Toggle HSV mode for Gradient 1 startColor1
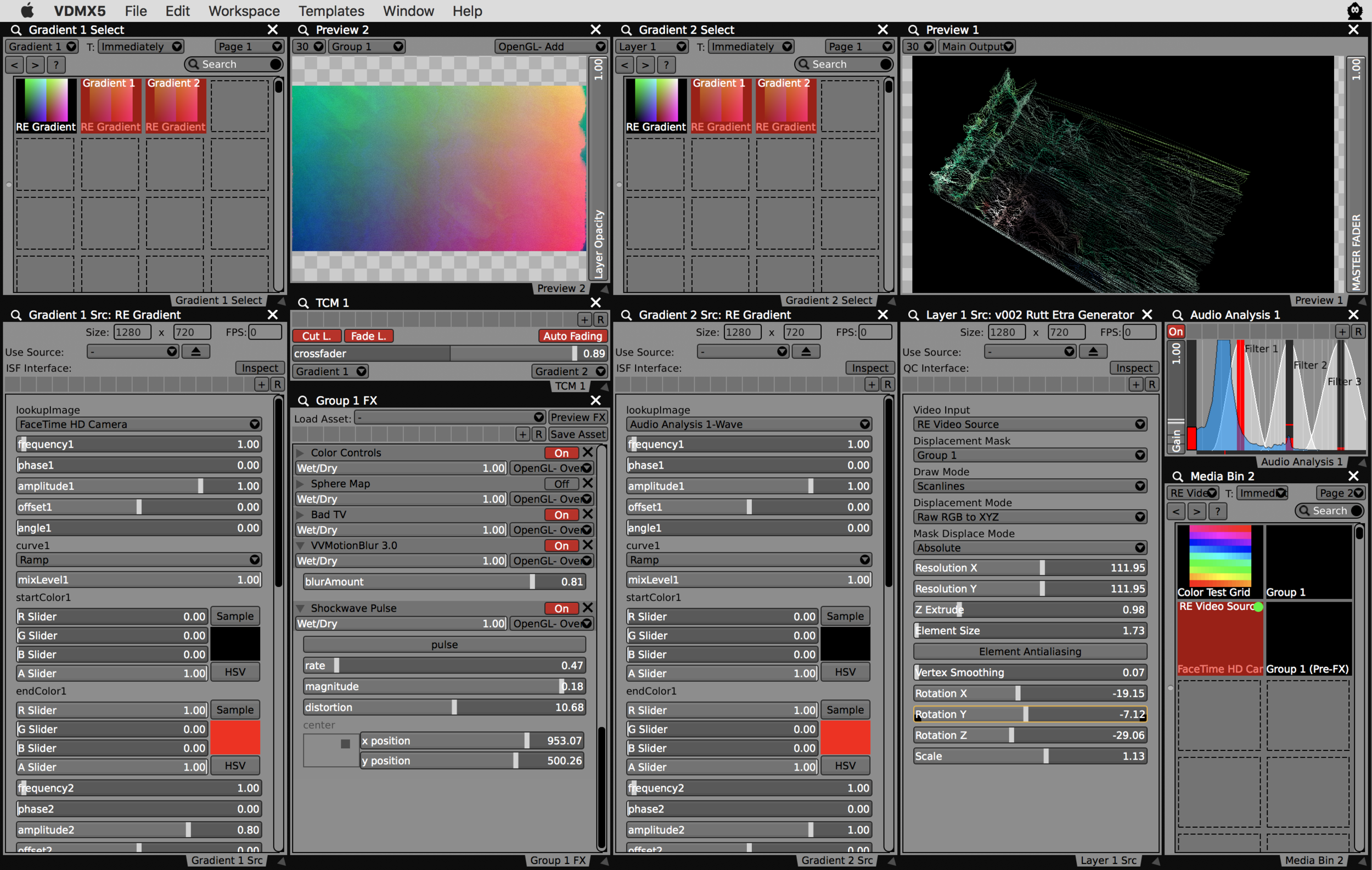Viewport: 1372px width, 870px height. [x=235, y=672]
